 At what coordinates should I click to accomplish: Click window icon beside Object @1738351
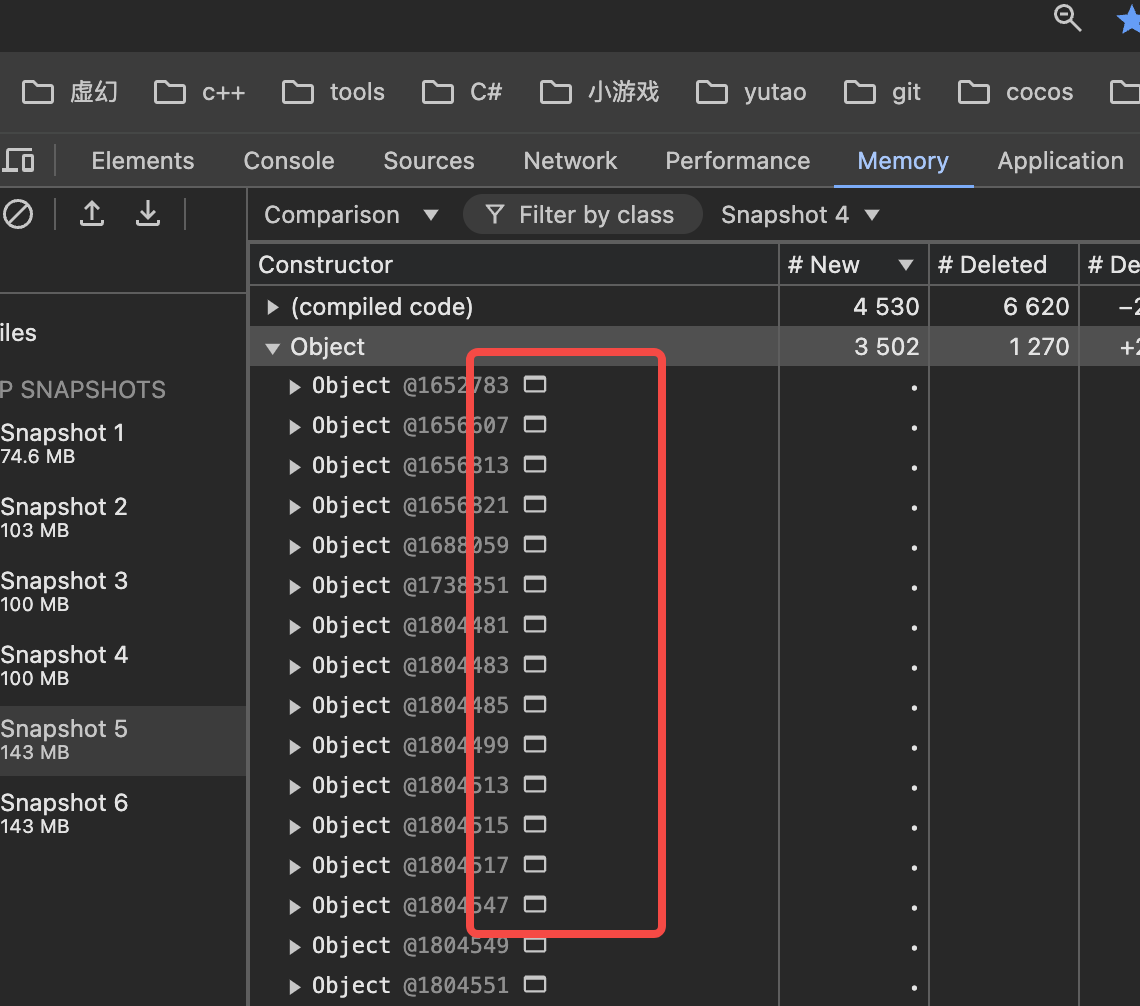tap(535, 584)
